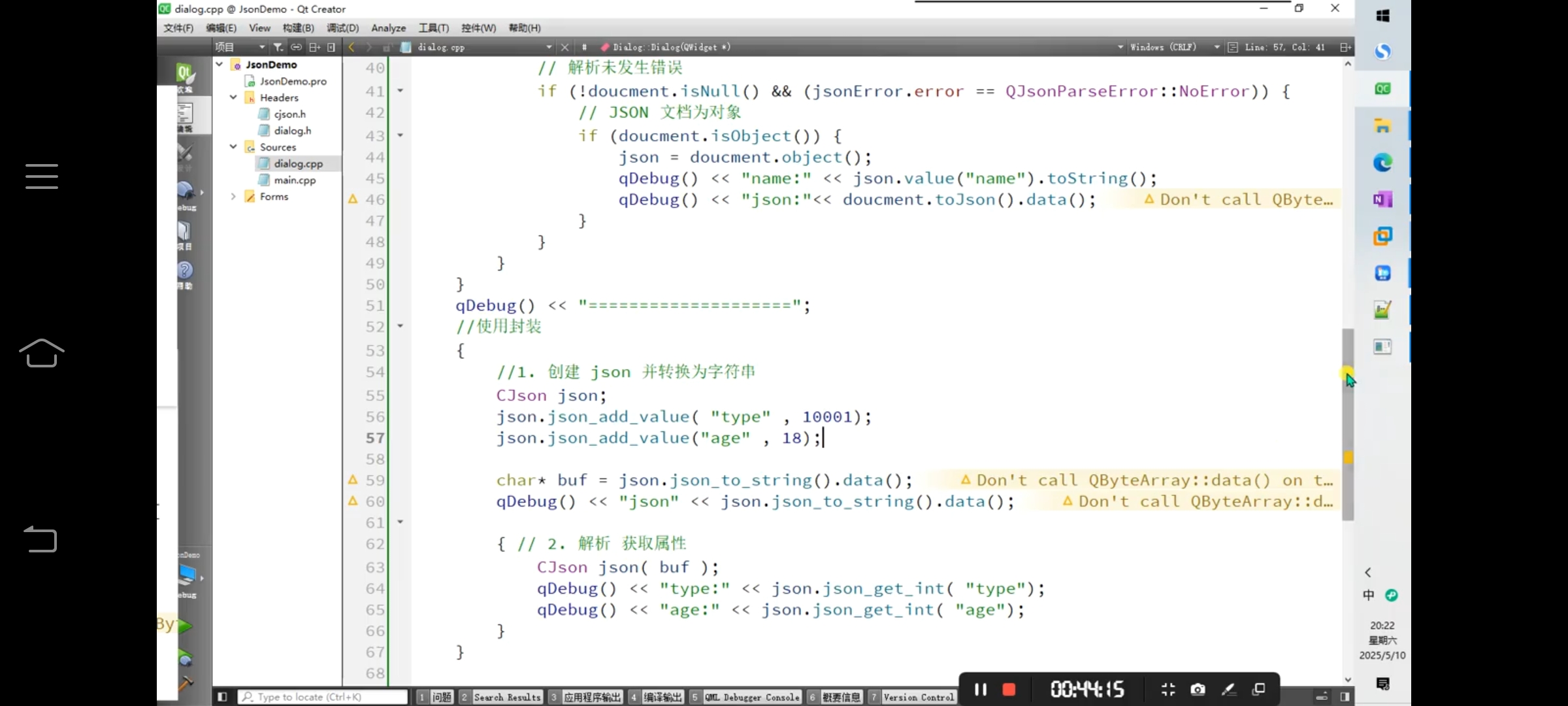1568x706 pixels.
Task: Pause the screen recording
Action: pos(980,689)
